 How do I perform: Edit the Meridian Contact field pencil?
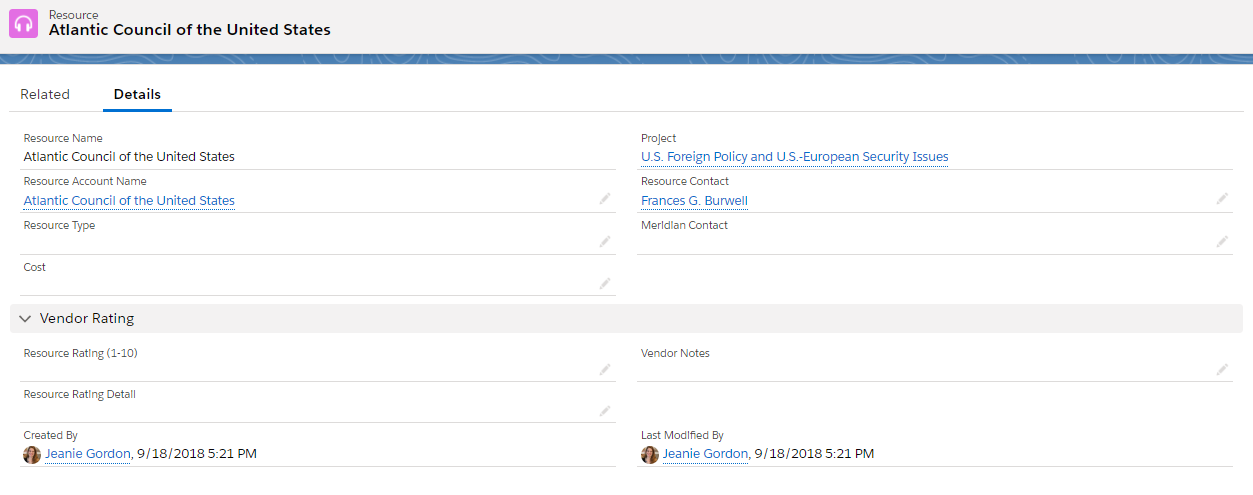(x=1222, y=242)
